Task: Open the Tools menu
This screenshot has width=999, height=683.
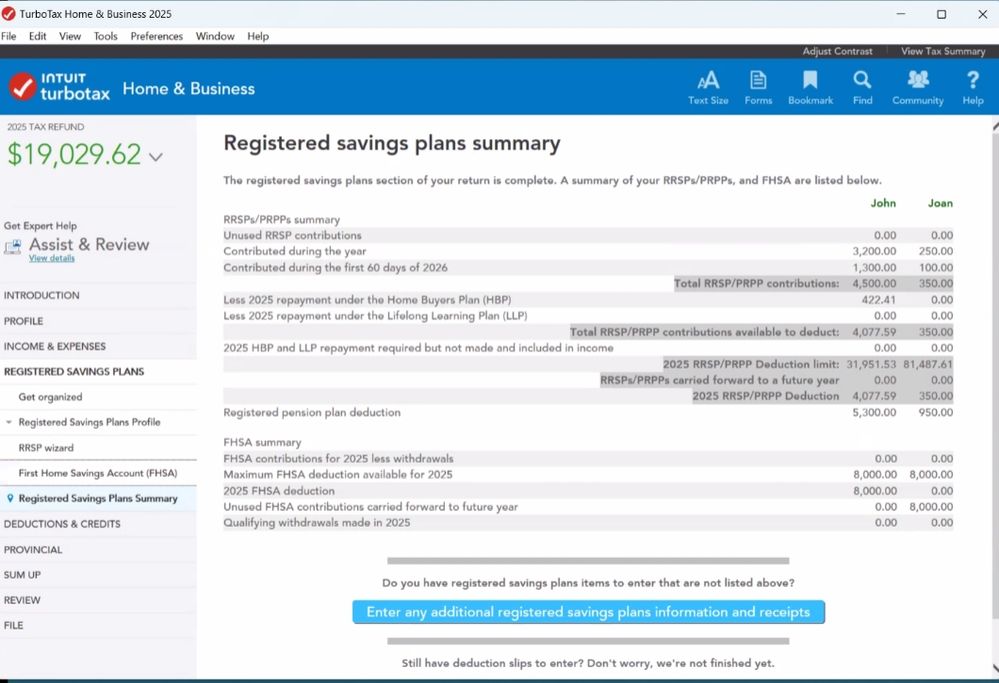Action: click(105, 36)
